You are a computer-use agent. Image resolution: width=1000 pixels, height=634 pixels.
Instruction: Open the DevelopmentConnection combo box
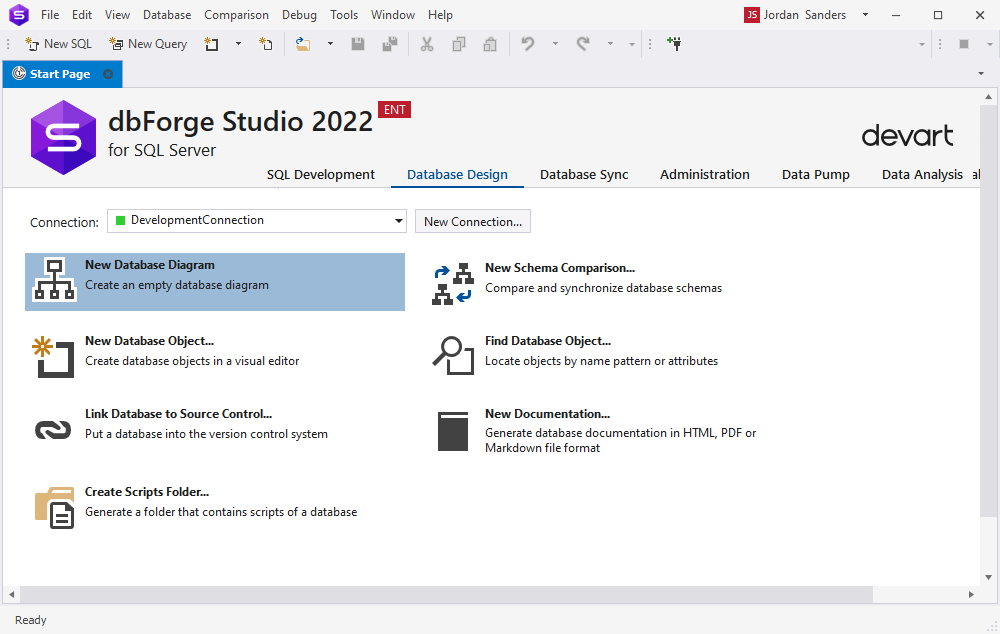pos(256,221)
